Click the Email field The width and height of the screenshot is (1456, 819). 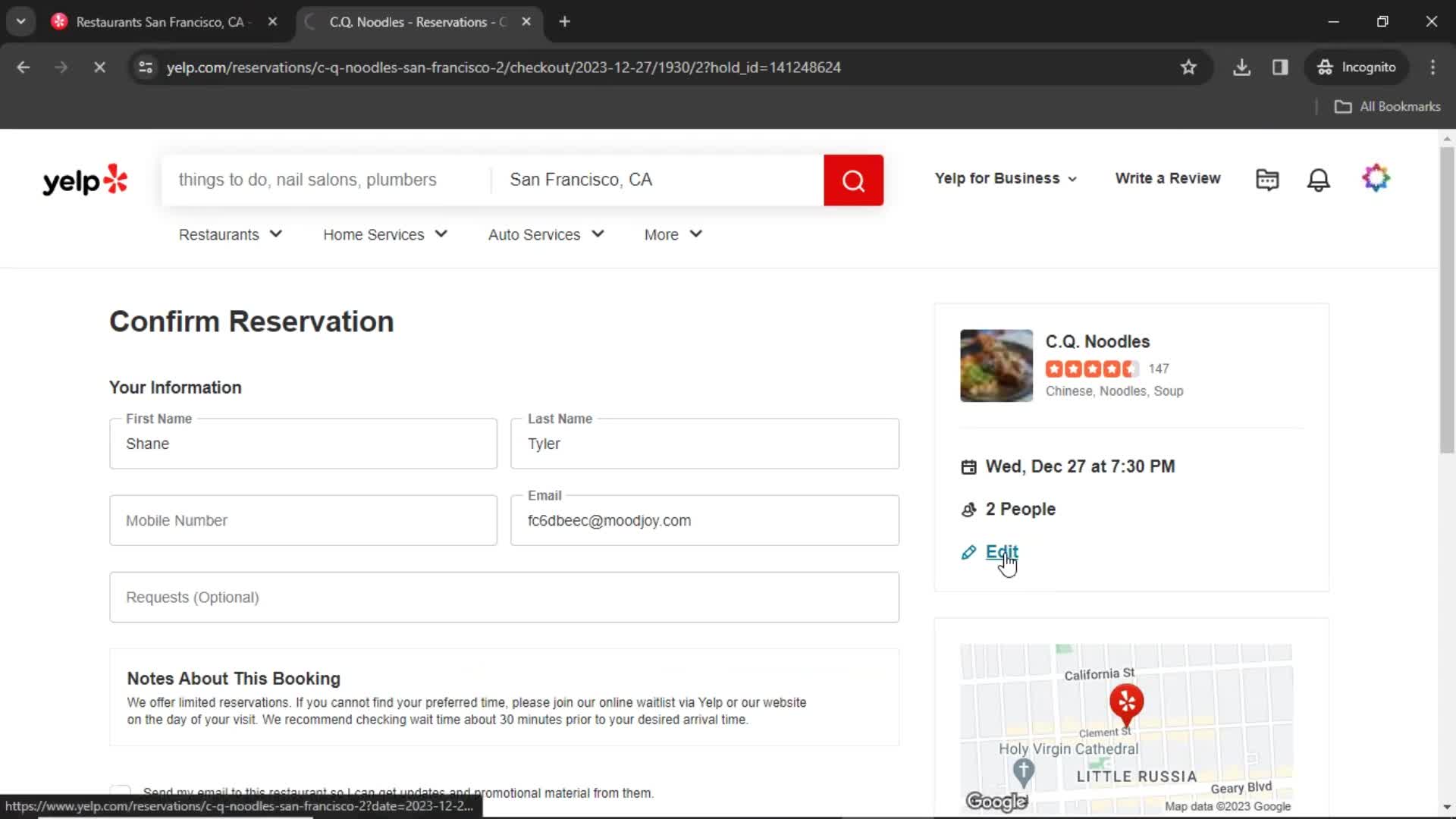(705, 521)
